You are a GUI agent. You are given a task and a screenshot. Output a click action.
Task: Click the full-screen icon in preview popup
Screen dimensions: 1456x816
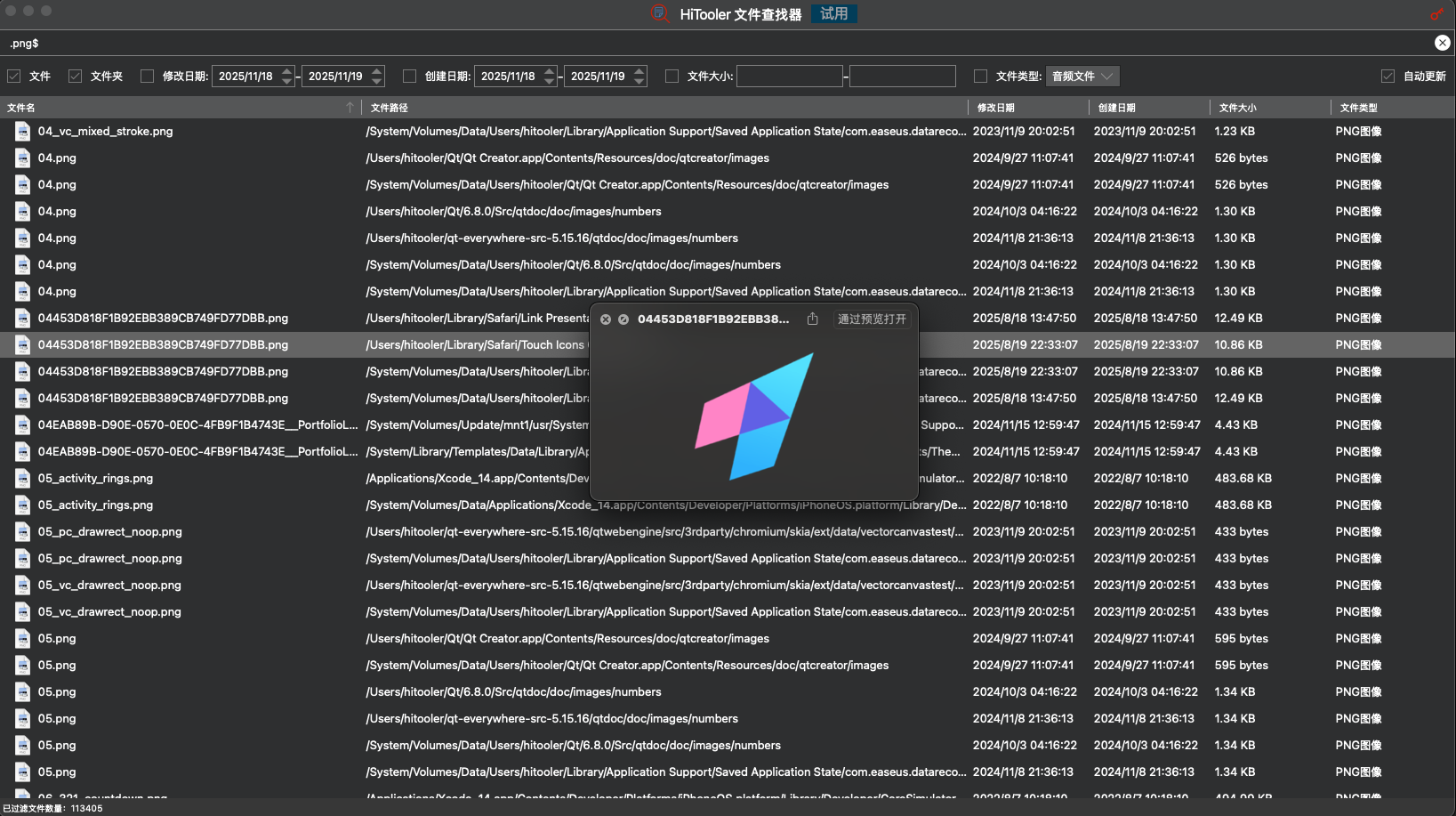coord(623,319)
